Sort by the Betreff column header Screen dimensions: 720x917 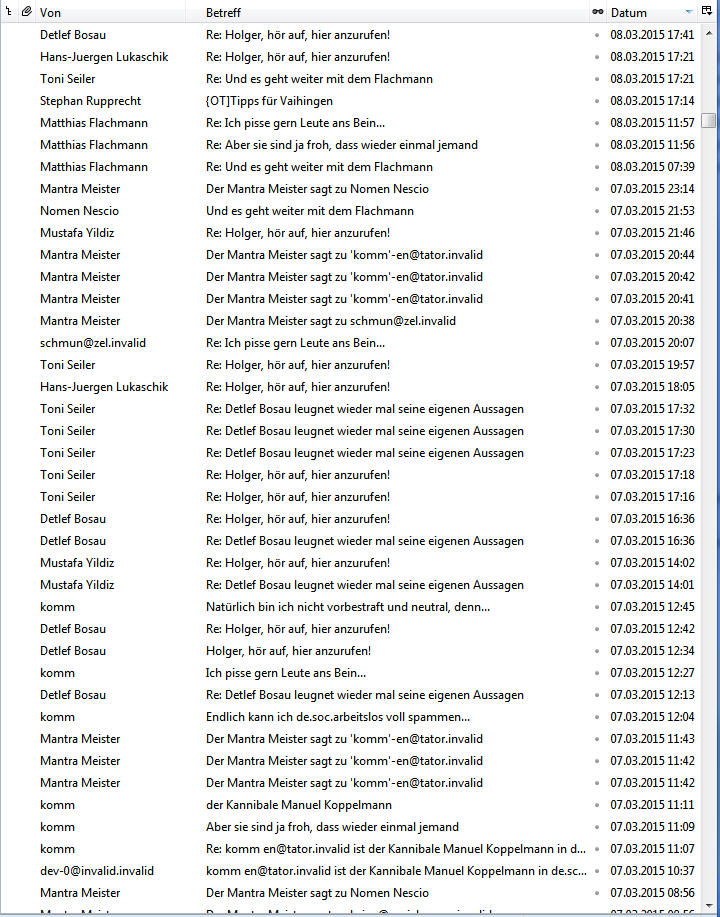[x=223, y=12]
